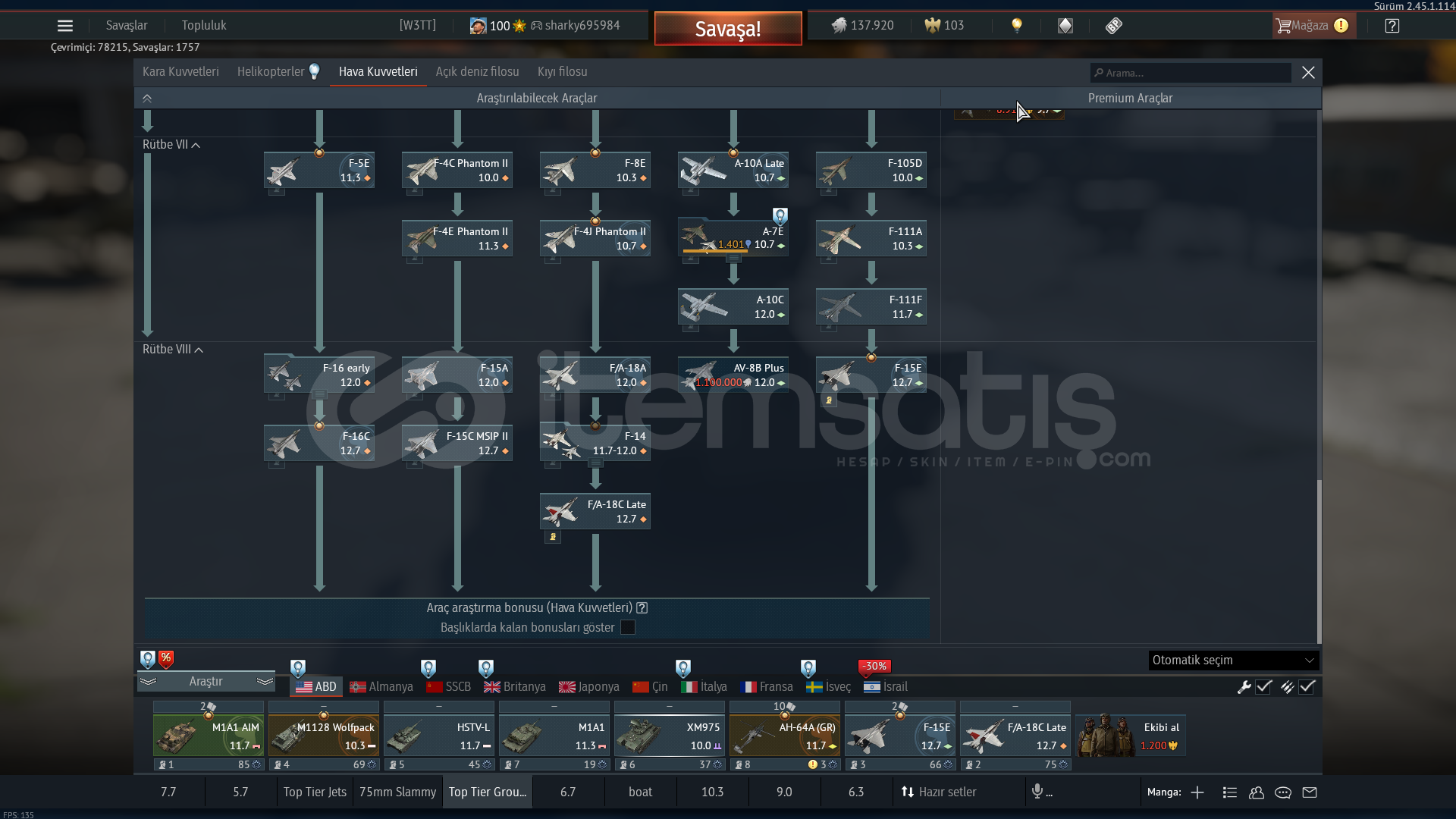Image resolution: width=1456 pixels, height=819 pixels.
Task: Expand the F-14 vehicle group
Action: tap(596, 463)
